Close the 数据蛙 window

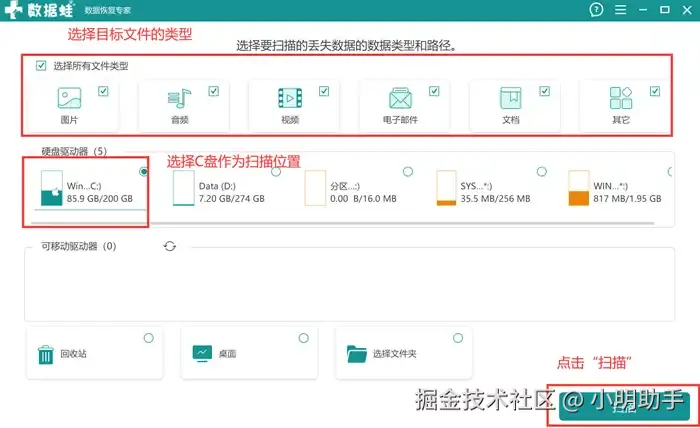coord(687,9)
